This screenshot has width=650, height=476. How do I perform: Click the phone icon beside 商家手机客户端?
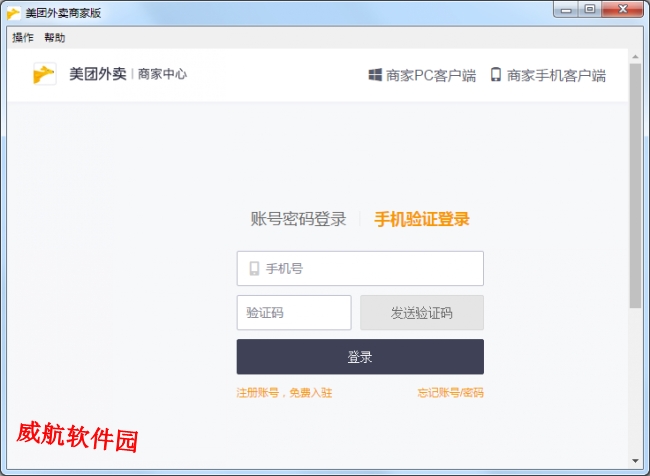(495, 75)
